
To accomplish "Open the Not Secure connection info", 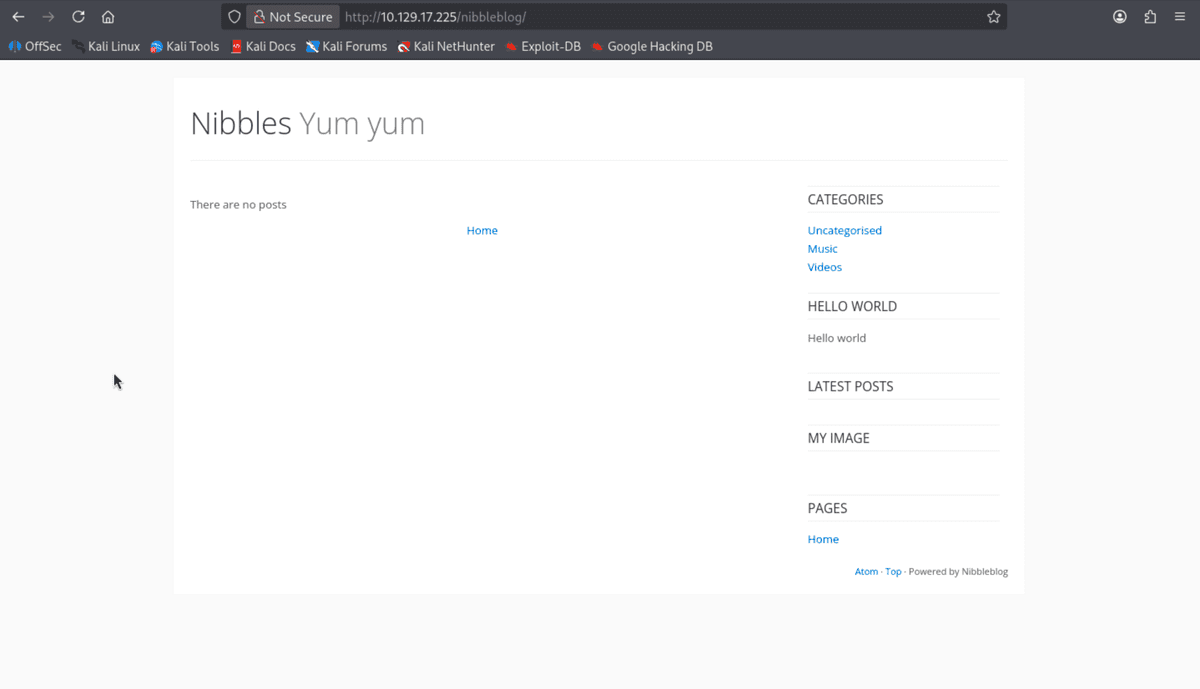I will [293, 17].
